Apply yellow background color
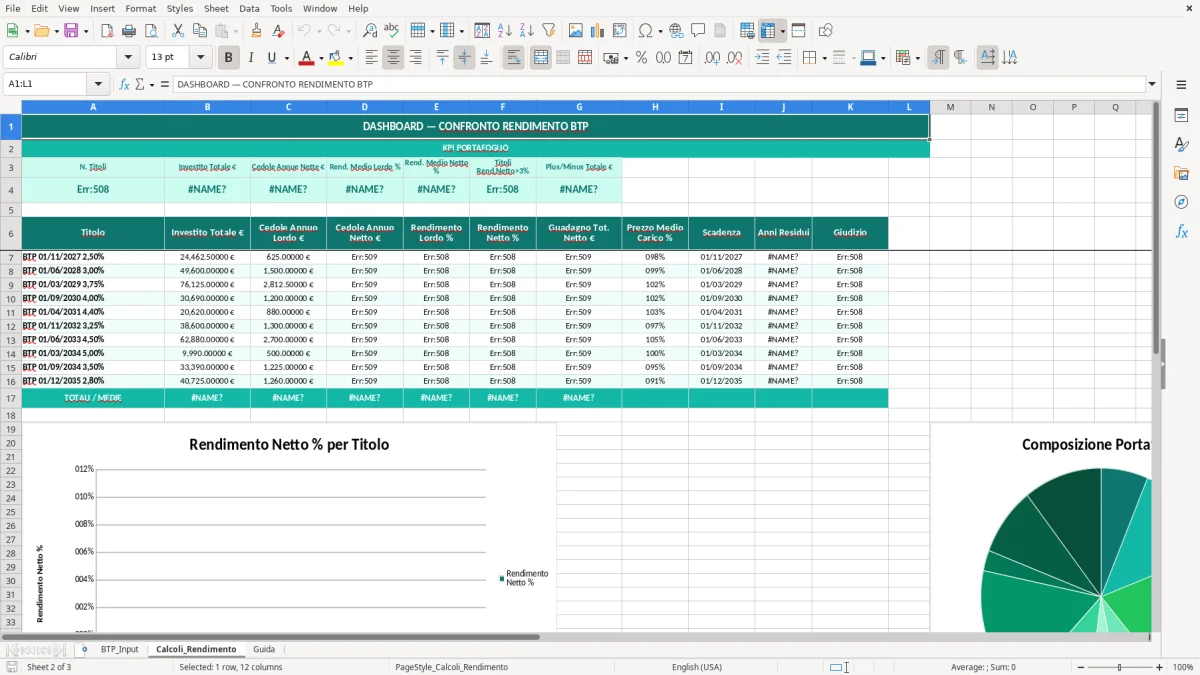Viewport: 1200px width, 675px height. click(x=336, y=58)
